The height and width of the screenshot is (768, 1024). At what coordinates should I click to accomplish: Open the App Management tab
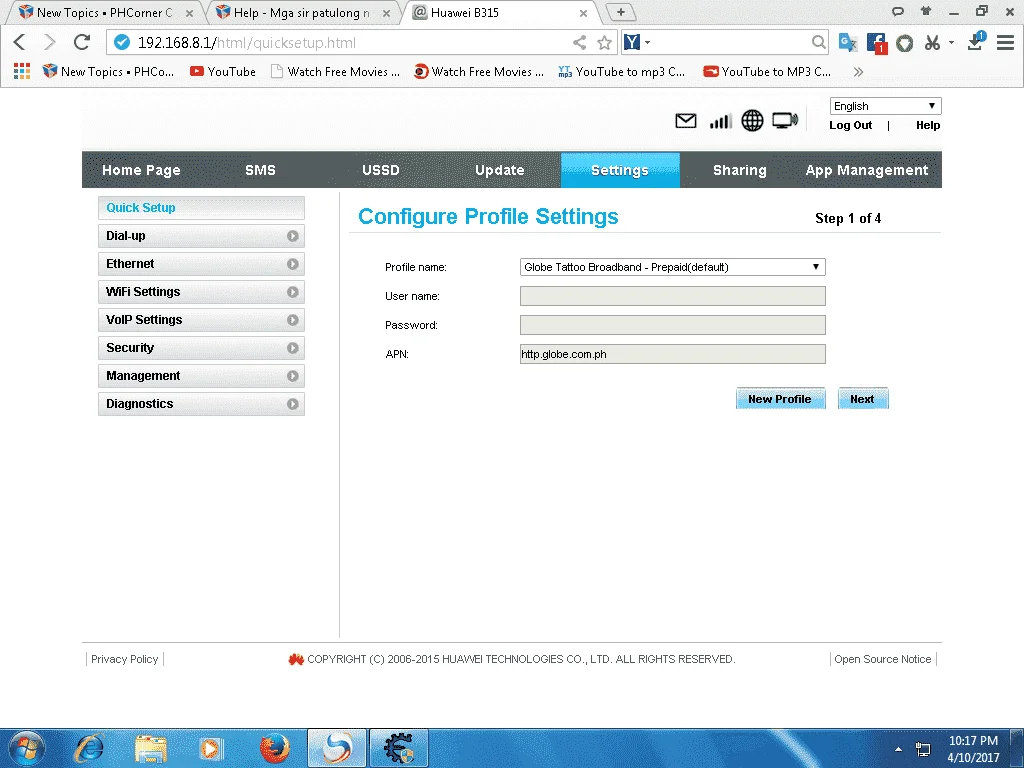[867, 170]
